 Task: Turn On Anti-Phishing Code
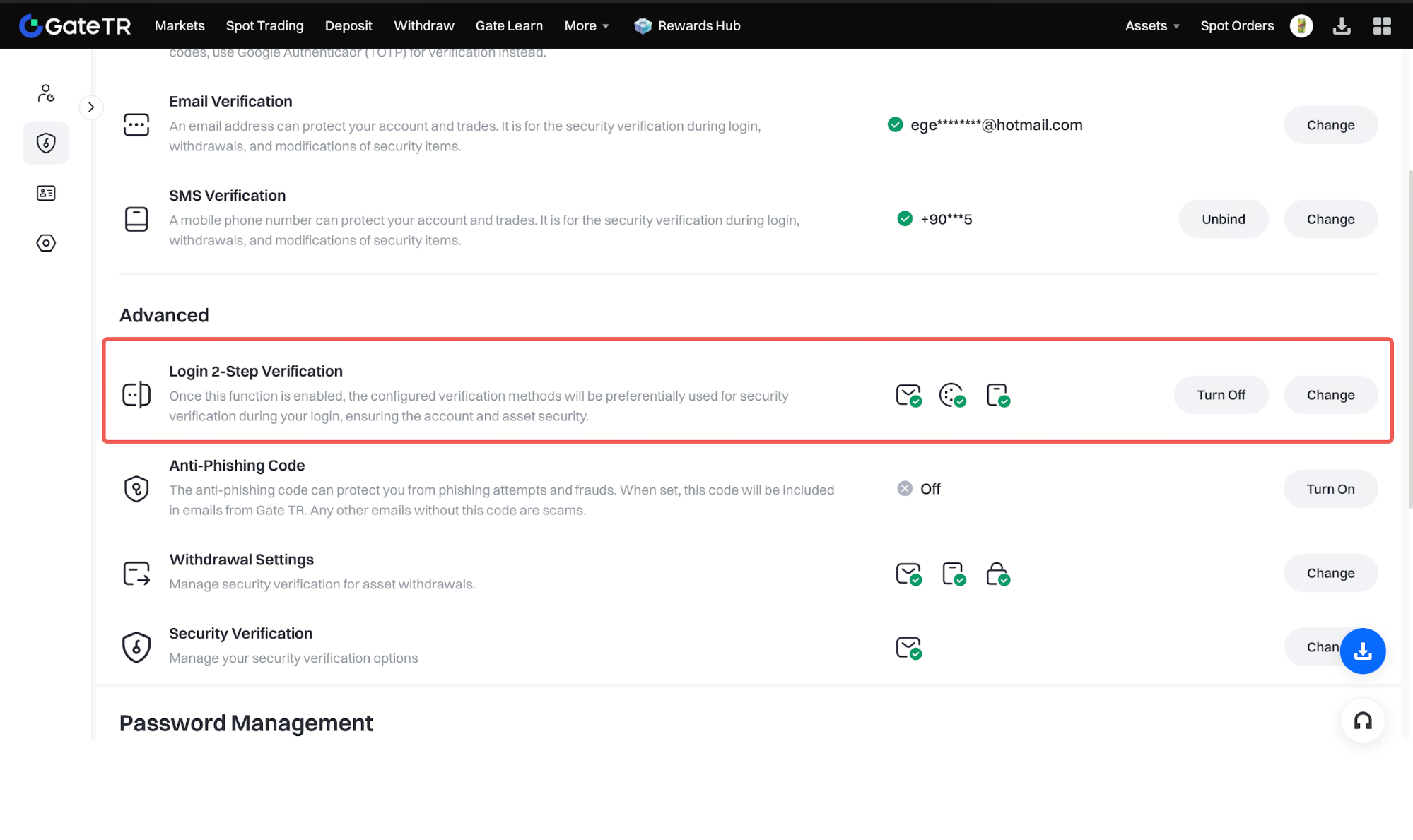click(x=1330, y=489)
